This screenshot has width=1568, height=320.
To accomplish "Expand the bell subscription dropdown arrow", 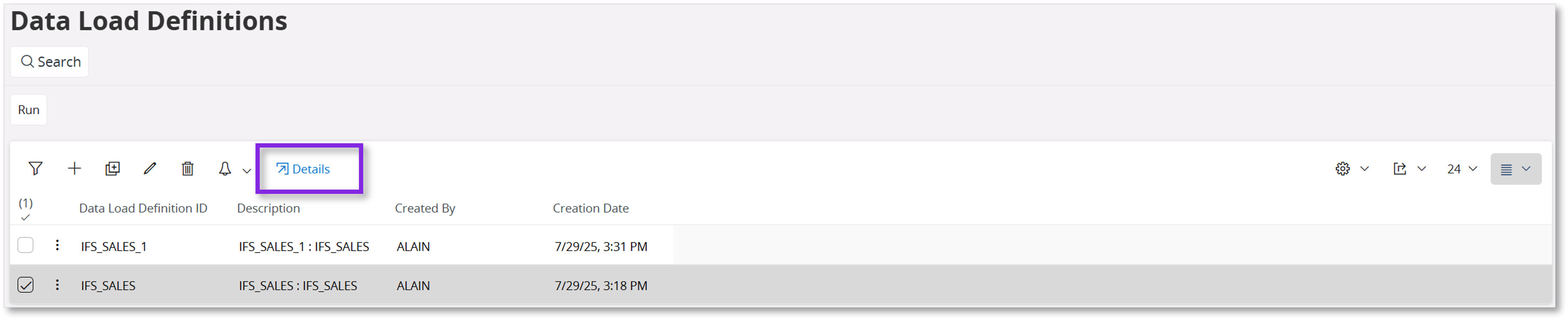I will [246, 170].
